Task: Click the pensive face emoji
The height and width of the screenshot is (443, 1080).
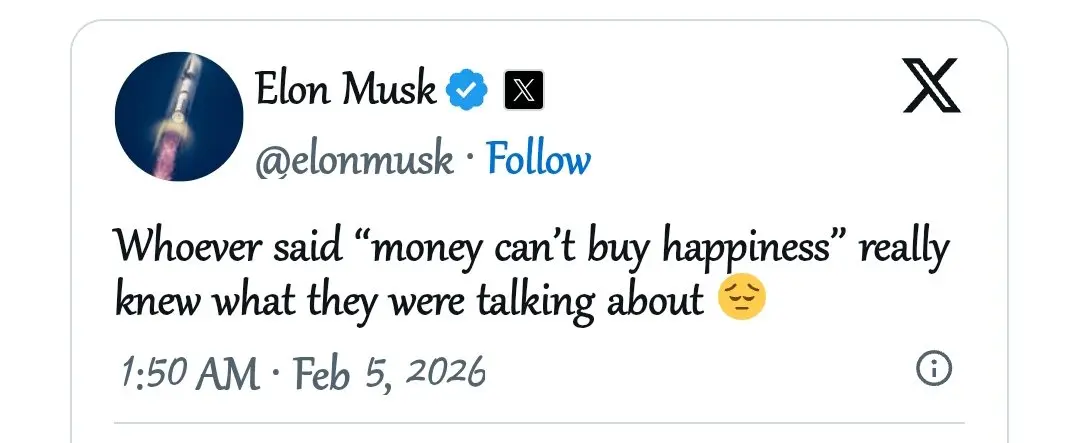Action: coord(742,300)
